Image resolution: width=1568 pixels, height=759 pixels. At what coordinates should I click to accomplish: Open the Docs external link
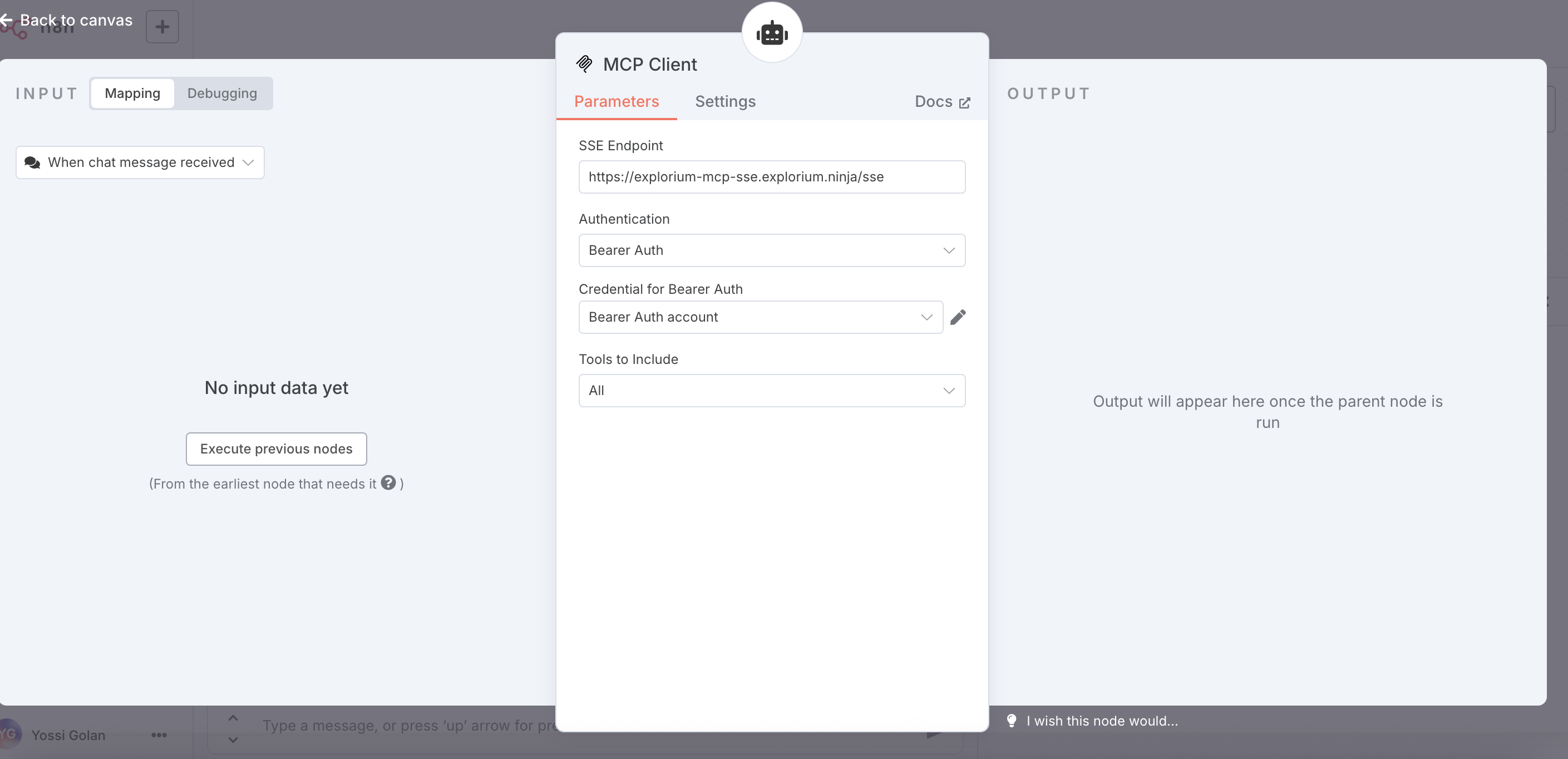(x=941, y=102)
